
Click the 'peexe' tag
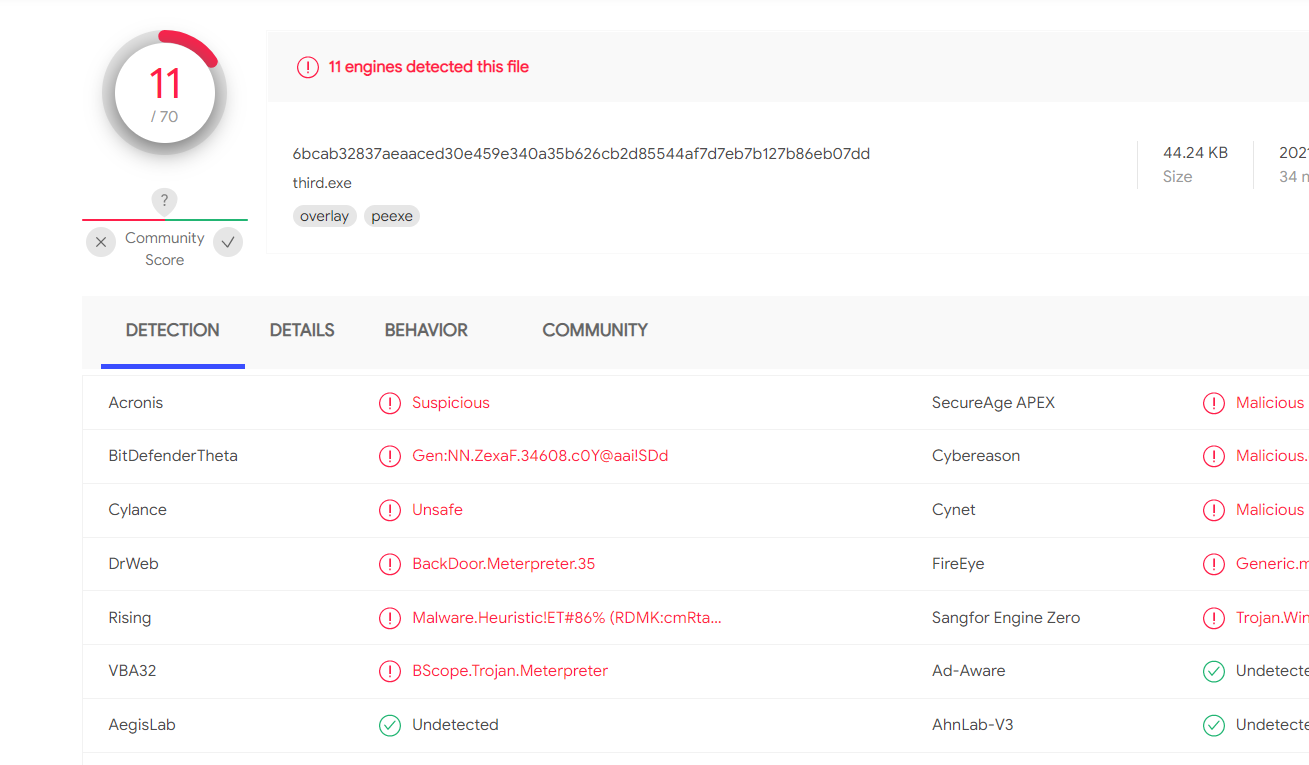[x=392, y=216]
